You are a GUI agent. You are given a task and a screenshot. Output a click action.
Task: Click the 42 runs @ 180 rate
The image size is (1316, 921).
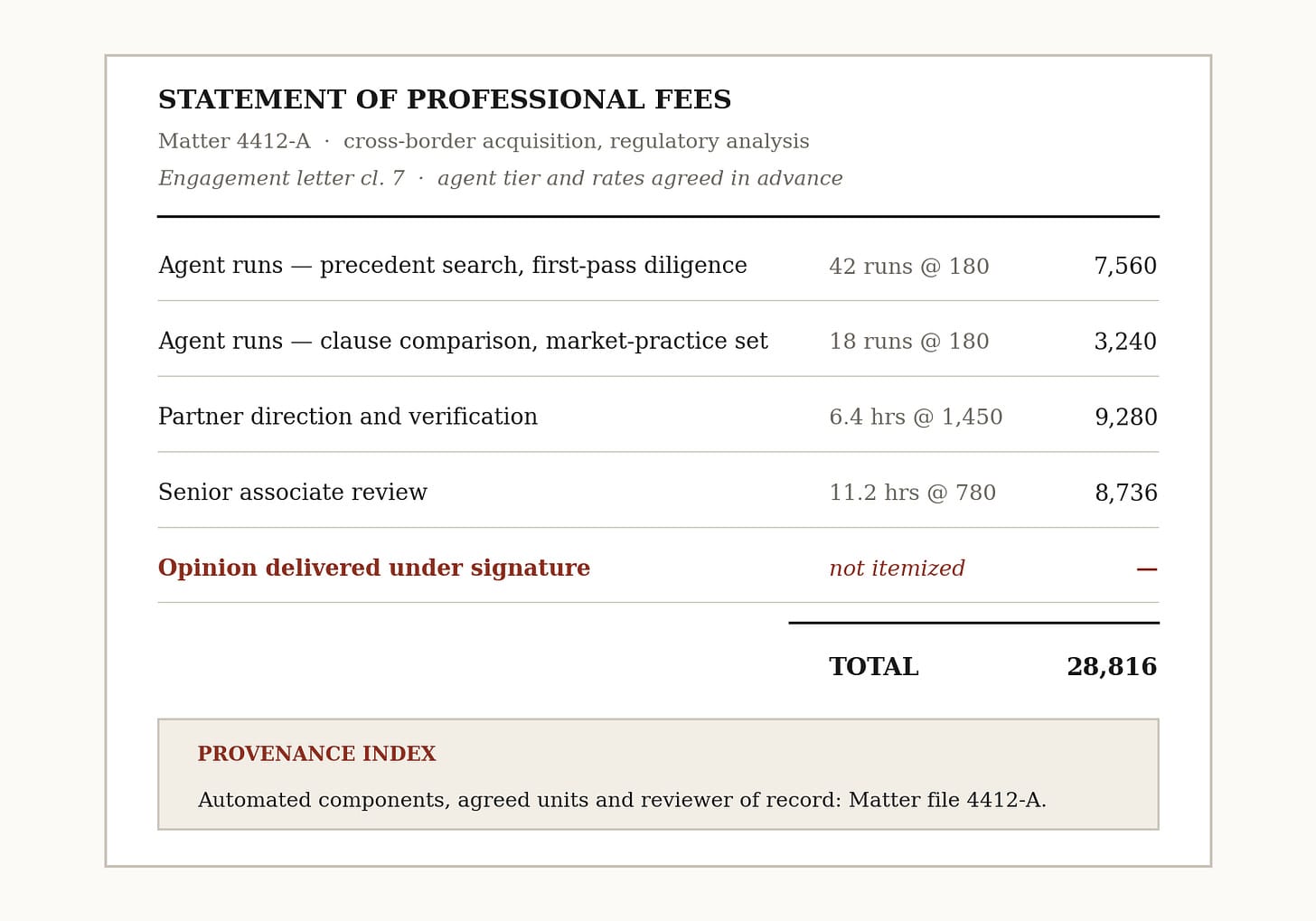(909, 267)
